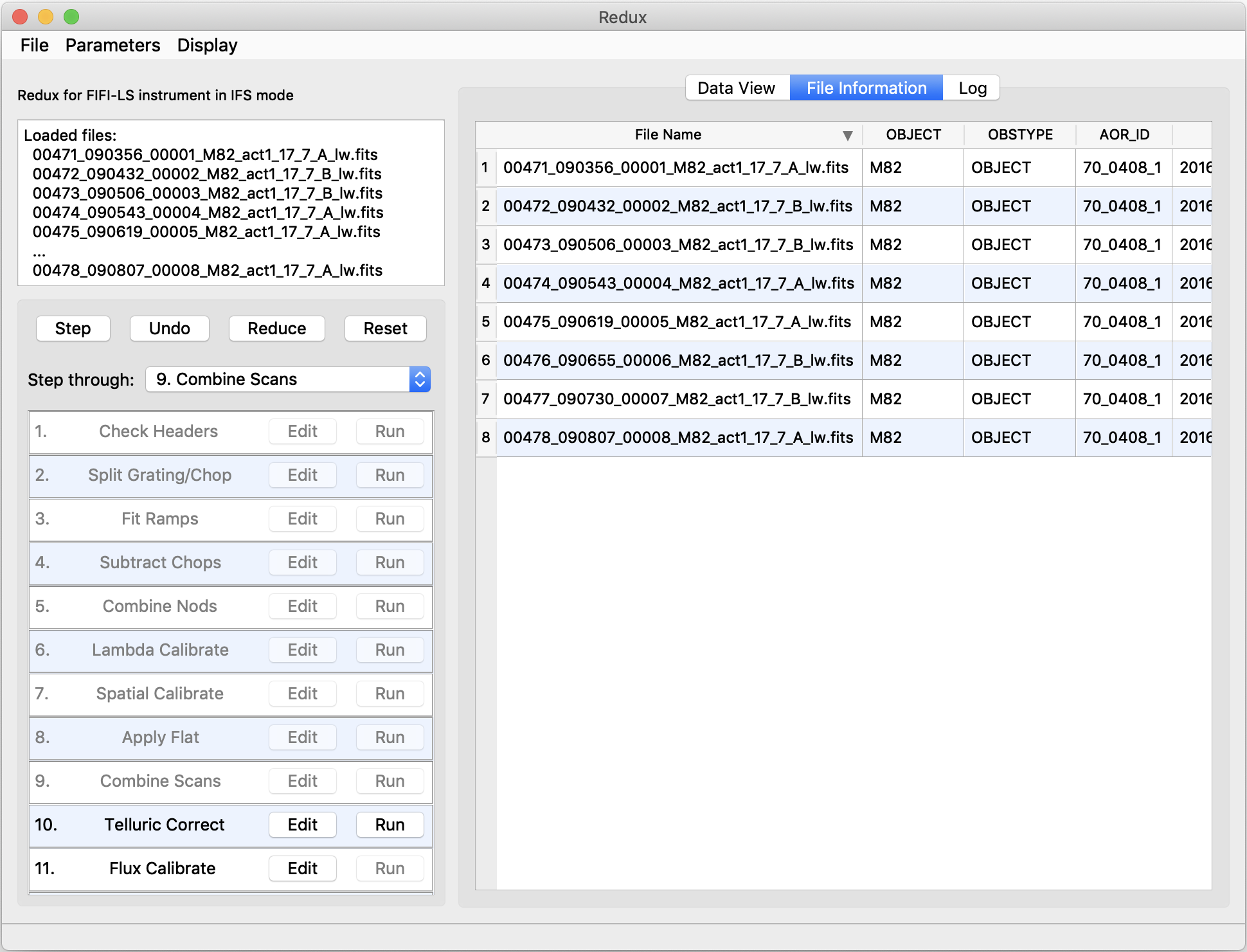Run the Telluric Correct step
Screen dimensions: 1247x952
pyautogui.click(x=390, y=825)
